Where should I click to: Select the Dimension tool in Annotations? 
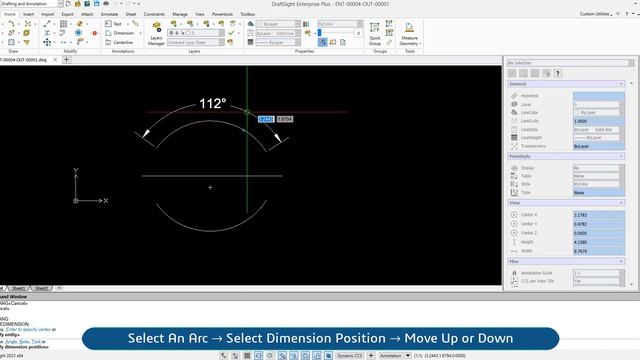(120, 33)
